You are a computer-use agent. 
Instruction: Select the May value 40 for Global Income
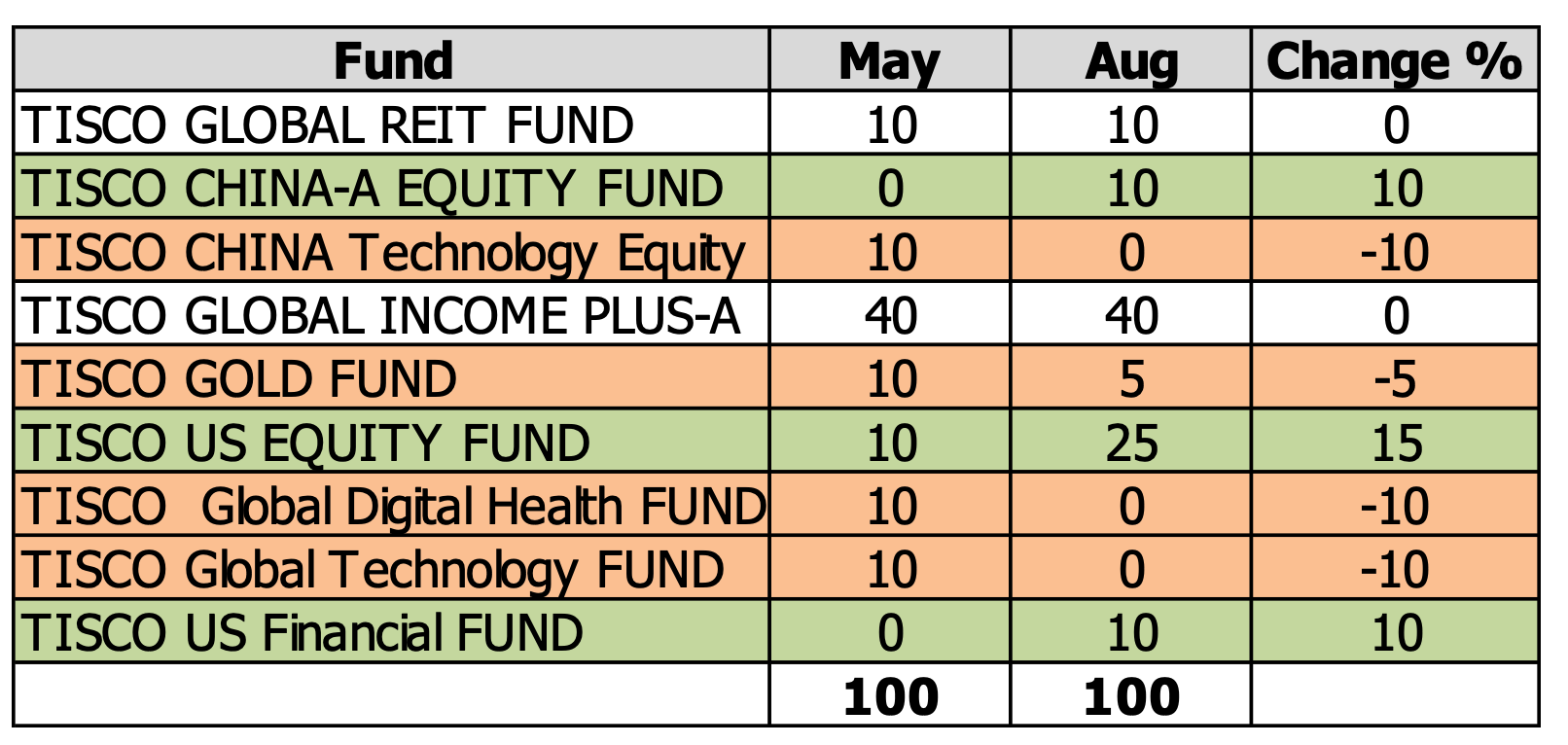point(890,316)
